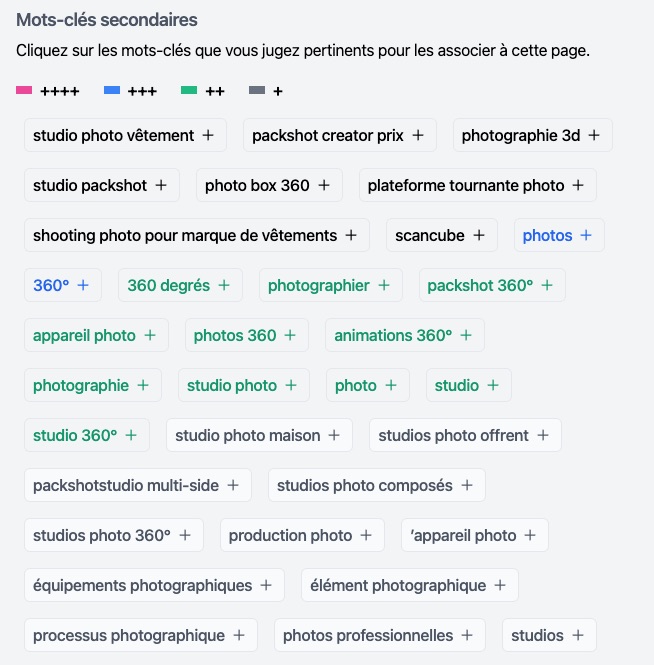
Task: Click plus icon on blue 'photos' keyword
Action: pyautogui.click(x=586, y=235)
